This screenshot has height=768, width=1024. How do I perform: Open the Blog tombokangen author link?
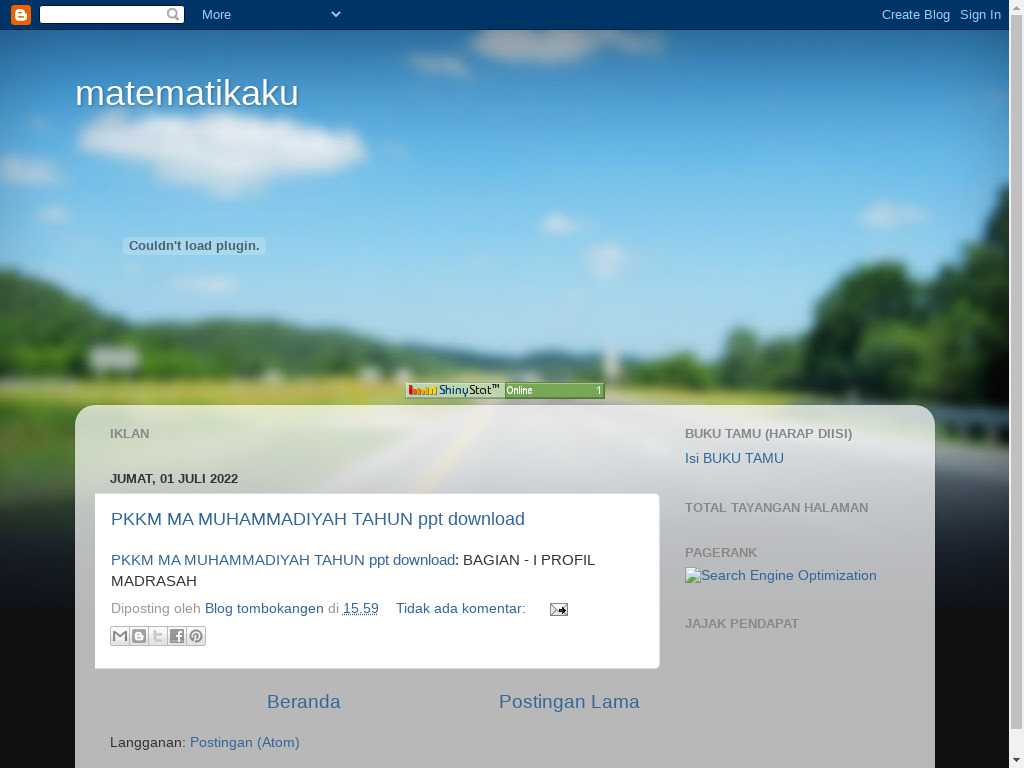264,609
